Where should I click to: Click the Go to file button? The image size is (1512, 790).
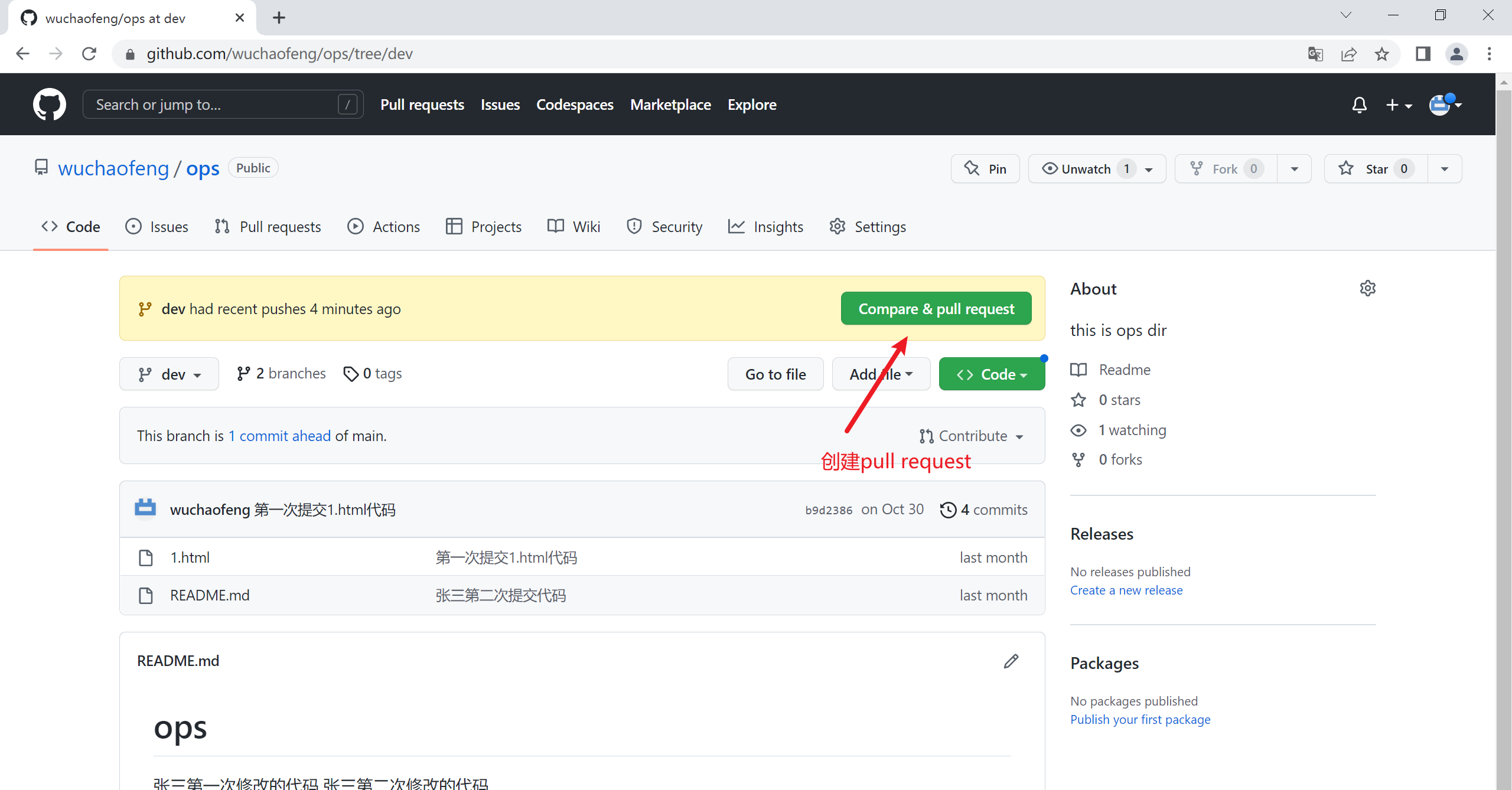pos(775,374)
